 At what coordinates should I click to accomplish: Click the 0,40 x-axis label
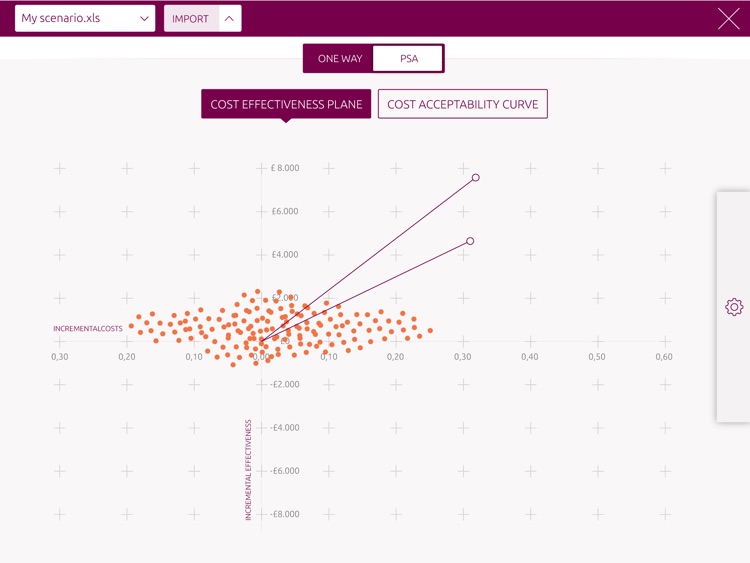pyautogui.click(x=530, y=357)
